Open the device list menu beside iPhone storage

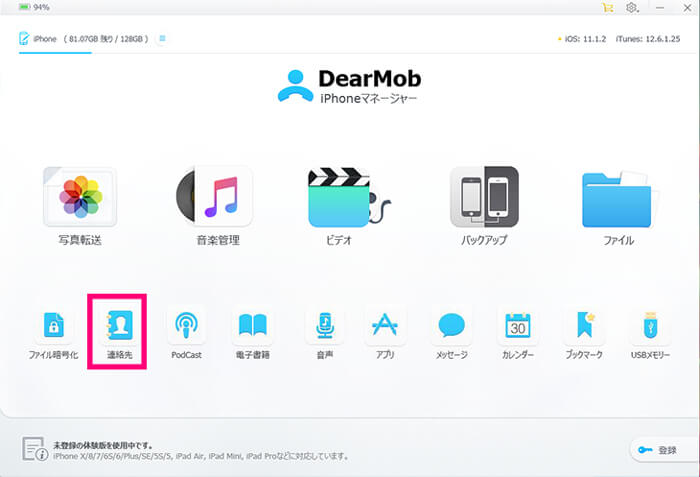pos(163,39)
